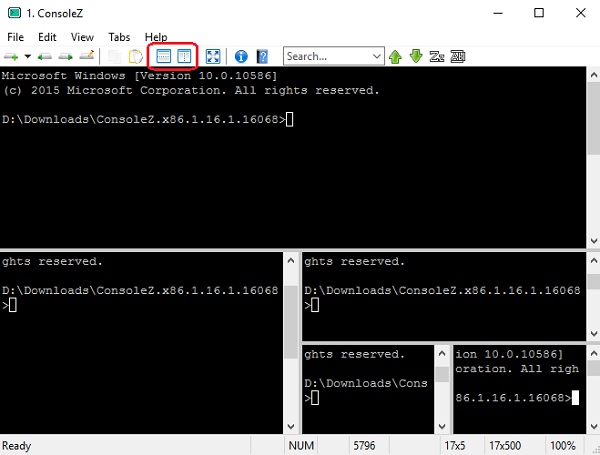
Task: Click the ConsoleZ title bar app icon
Action: tap(14, 13)
